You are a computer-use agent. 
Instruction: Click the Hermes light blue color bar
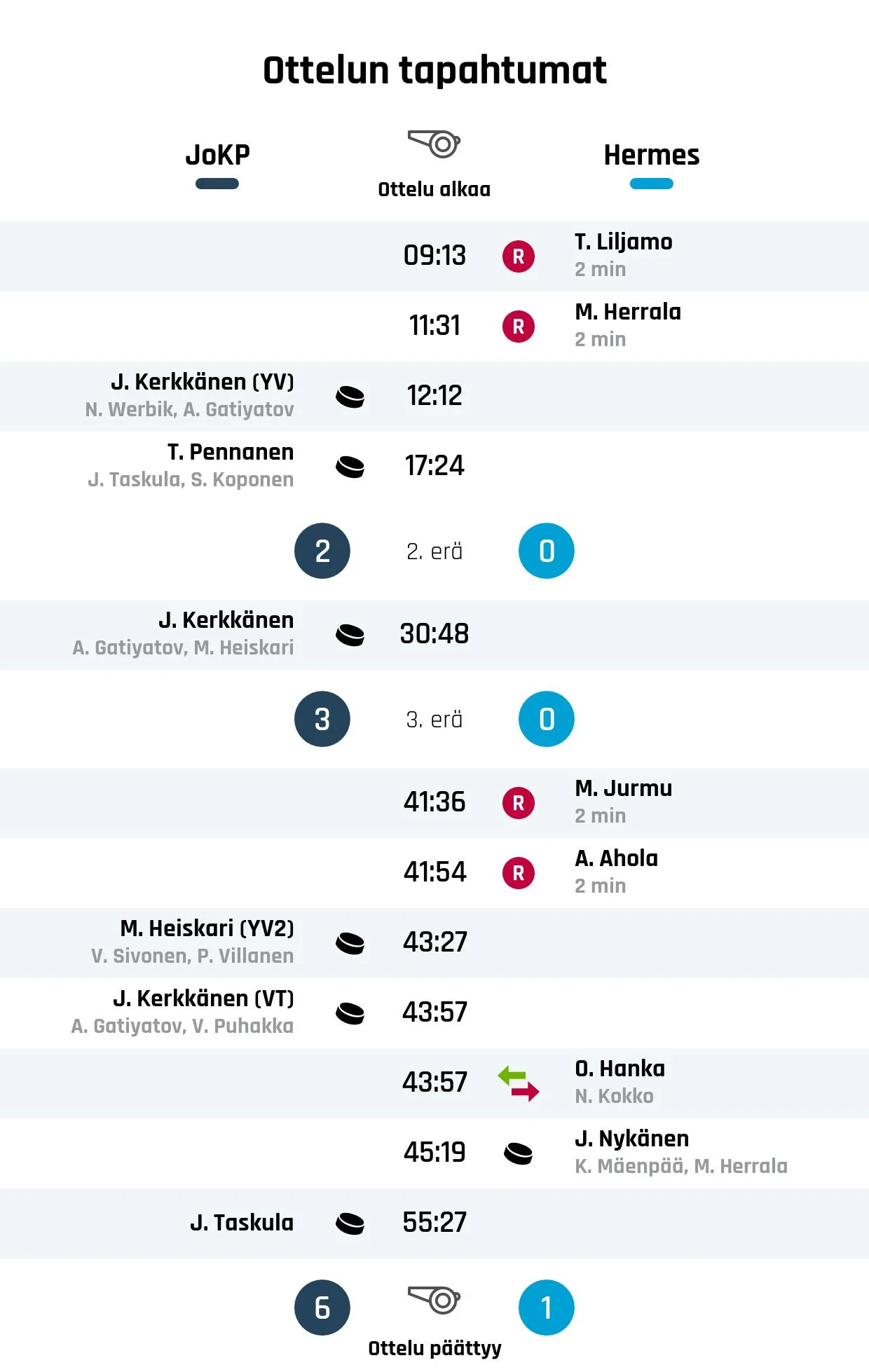(652, 184)
